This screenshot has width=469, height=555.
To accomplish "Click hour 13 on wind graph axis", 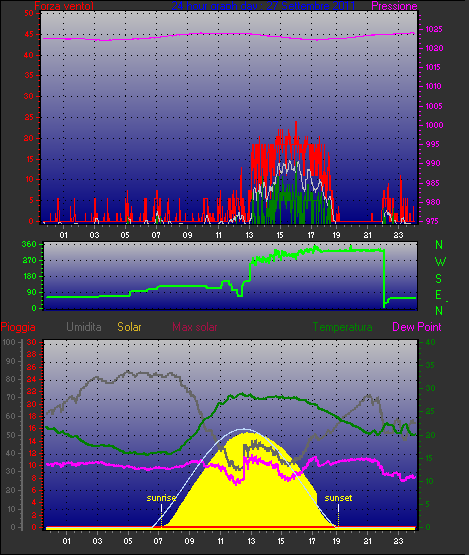I will pyautogui.click(x=249, y=235).
